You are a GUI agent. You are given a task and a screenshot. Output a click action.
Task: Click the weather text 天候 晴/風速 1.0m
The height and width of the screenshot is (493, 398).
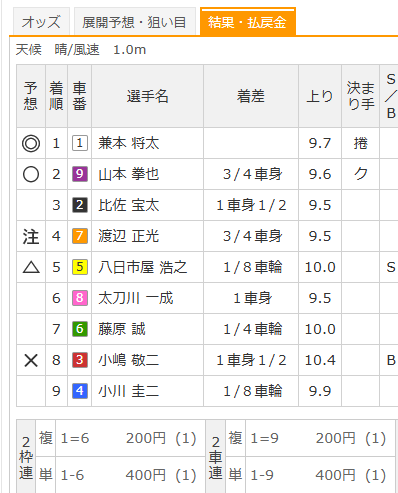(x=81, y=50)
